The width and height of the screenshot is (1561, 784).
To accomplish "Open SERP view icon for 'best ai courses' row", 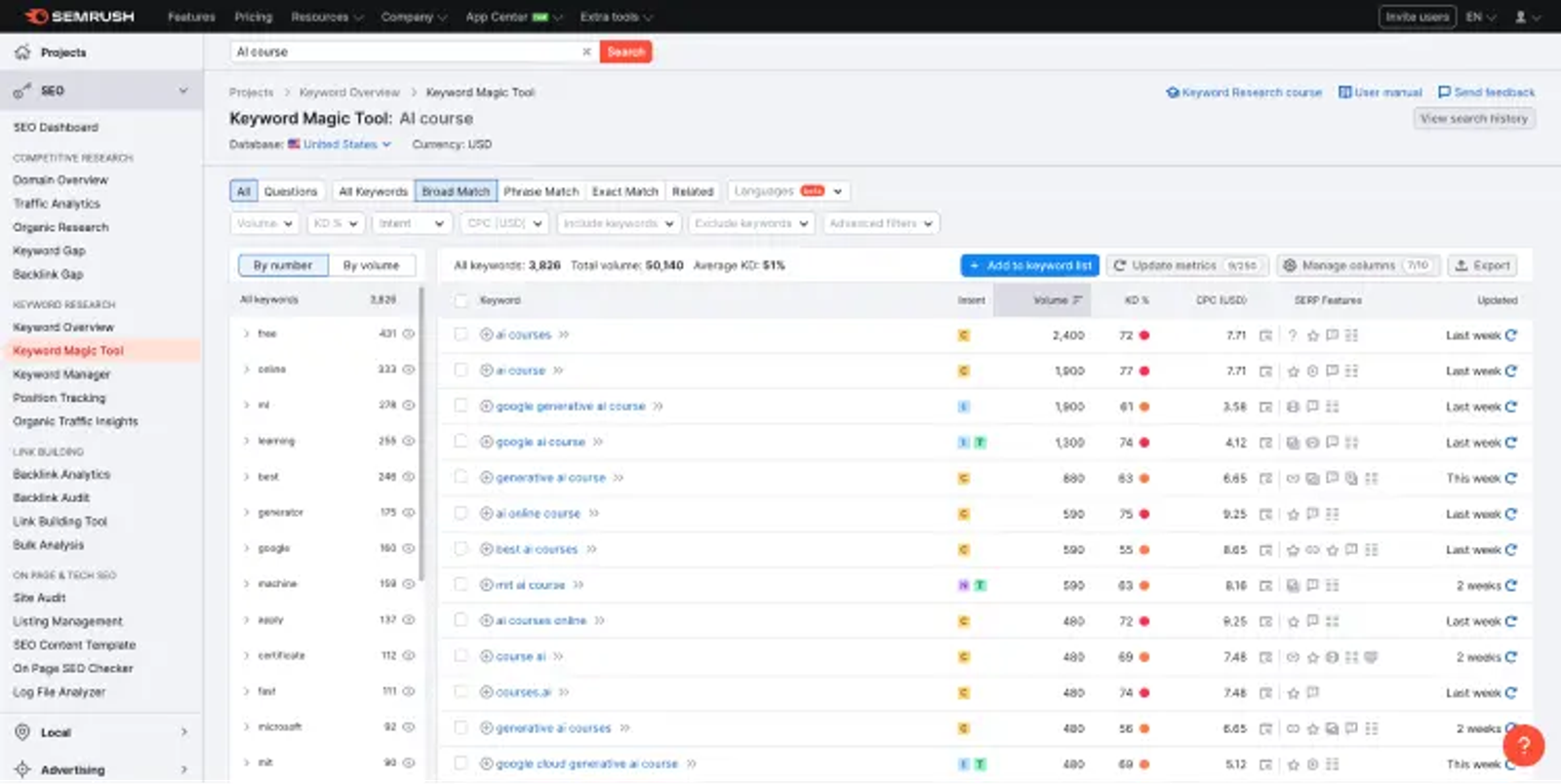I will click(x=1265, y=550).
